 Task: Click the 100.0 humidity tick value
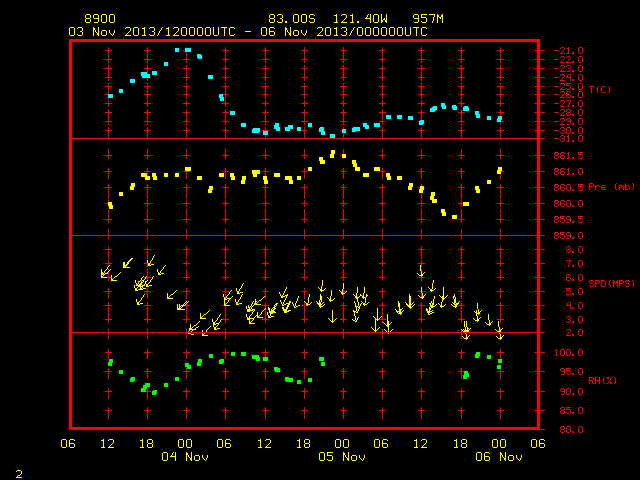(x=568, y=353)
